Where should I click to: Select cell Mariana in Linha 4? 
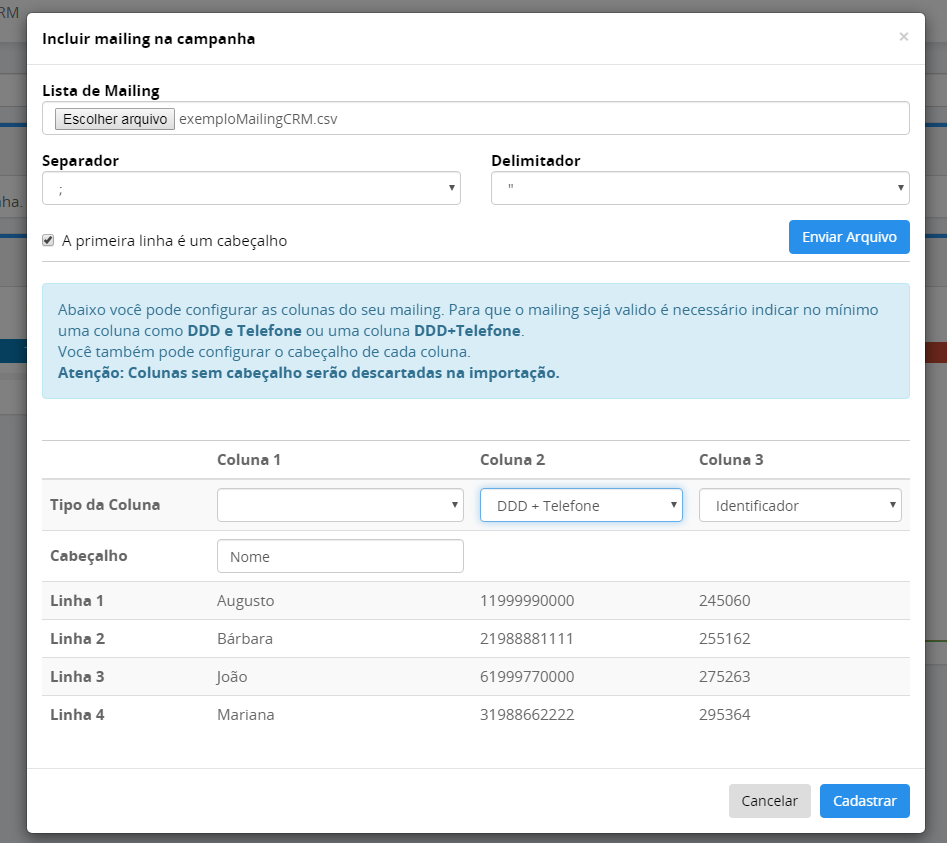click(245, 714)
